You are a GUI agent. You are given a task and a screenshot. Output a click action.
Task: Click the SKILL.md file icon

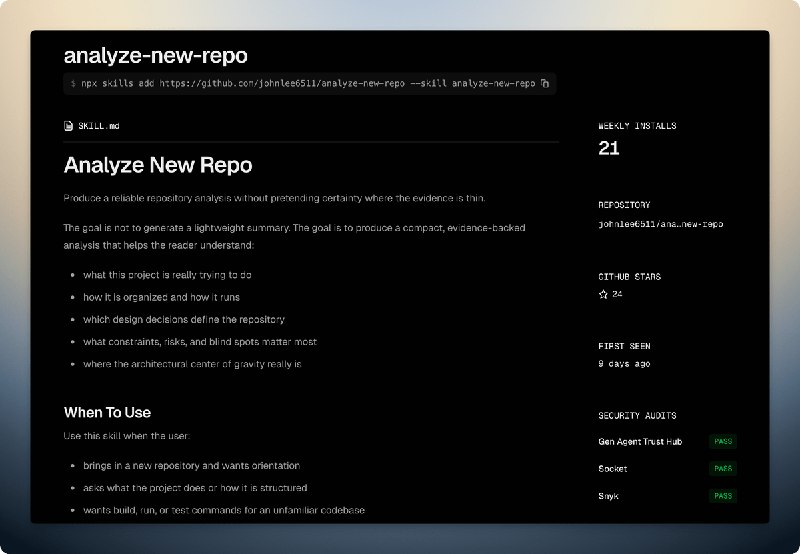(68, 126)
